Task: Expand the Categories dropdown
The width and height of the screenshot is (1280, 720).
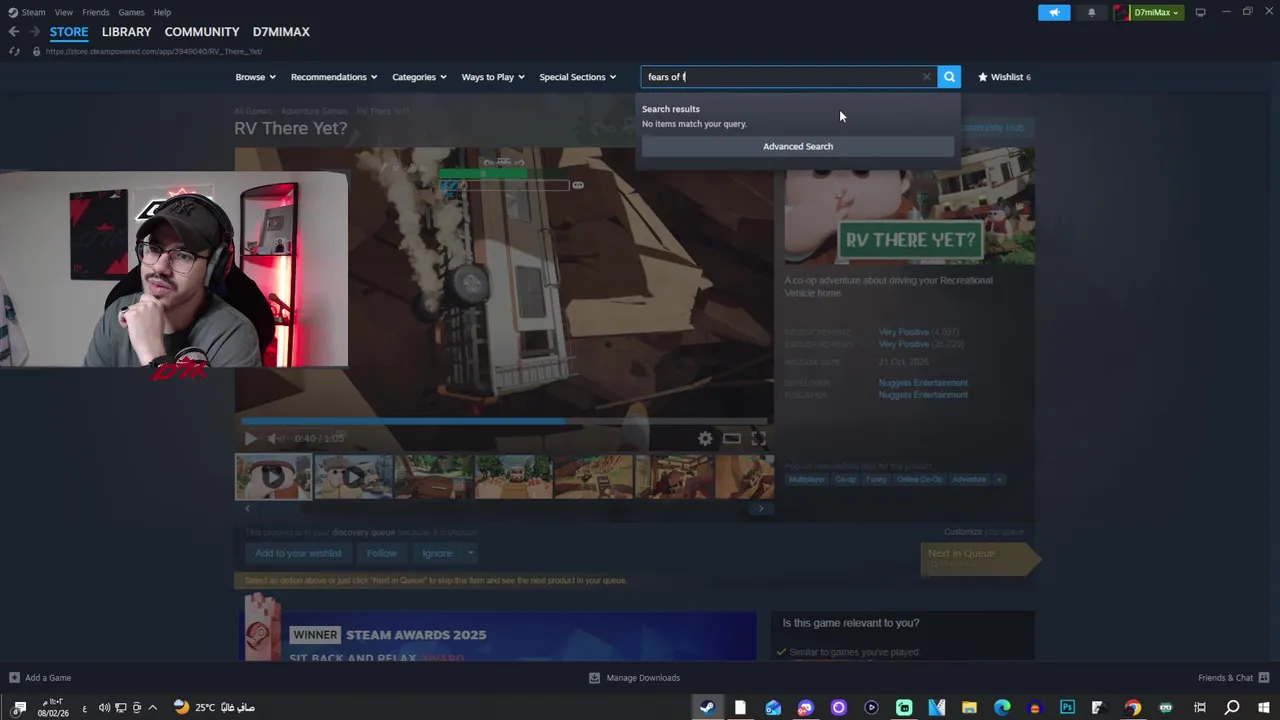Action: [x=419, y=77]
